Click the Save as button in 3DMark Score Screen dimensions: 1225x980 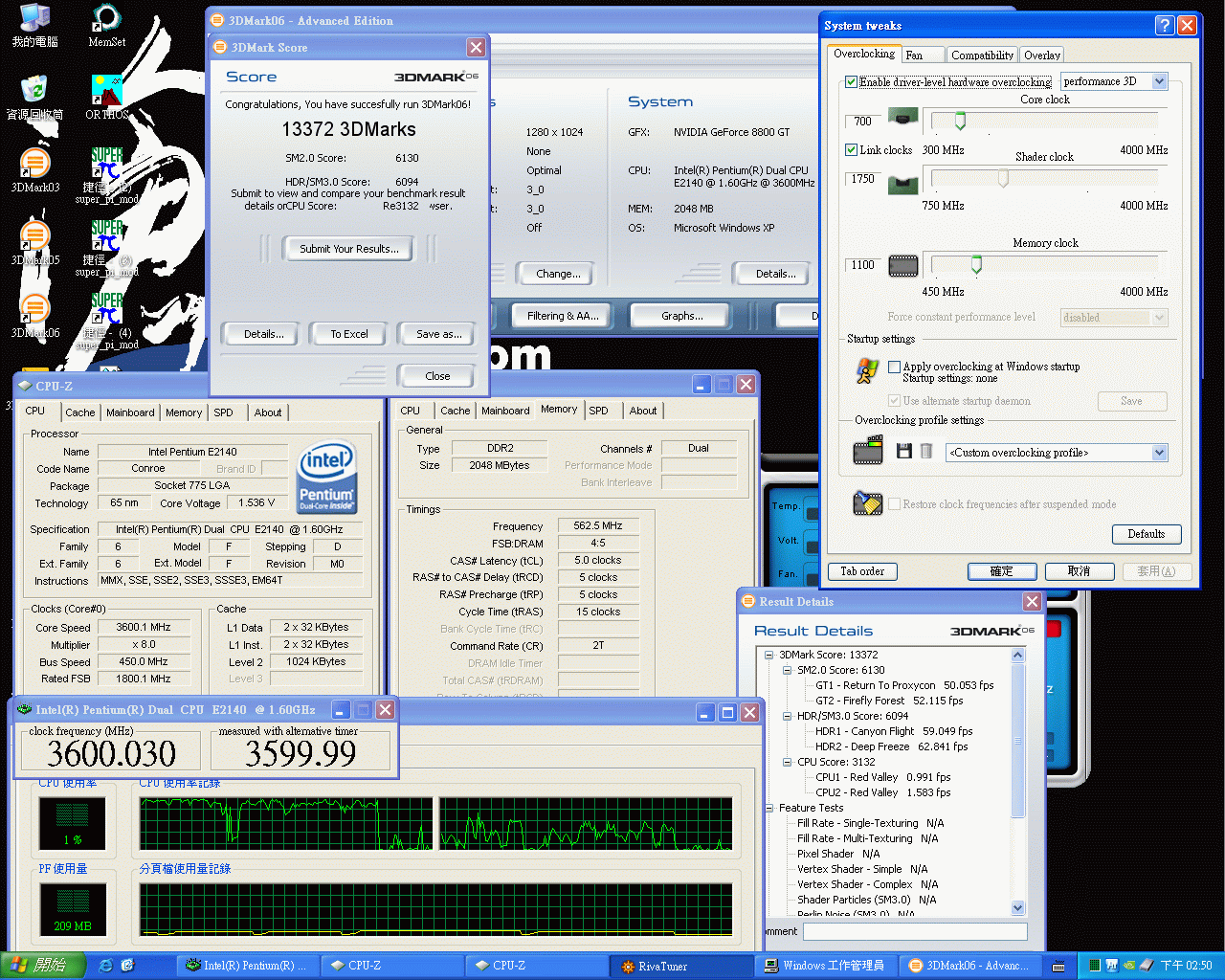click(x=438, y=334)
